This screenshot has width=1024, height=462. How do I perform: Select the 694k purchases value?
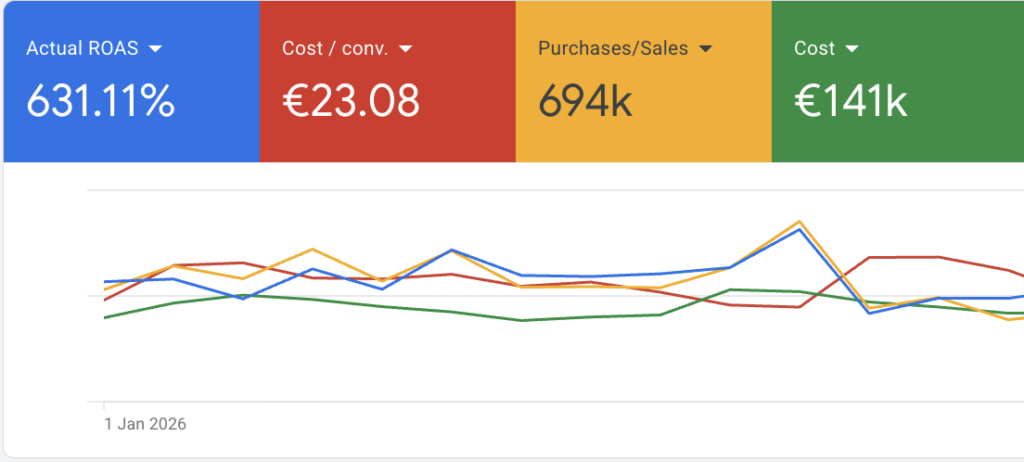click(585, 101)
